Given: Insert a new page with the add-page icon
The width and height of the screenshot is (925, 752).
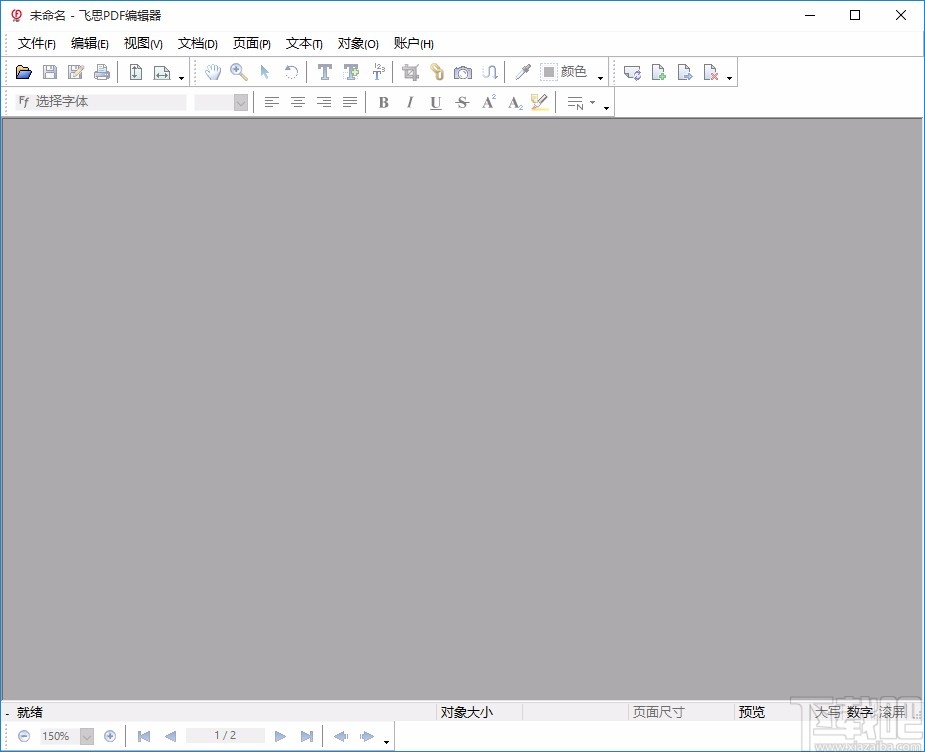Looking at the screenshot, I should 658,71.
